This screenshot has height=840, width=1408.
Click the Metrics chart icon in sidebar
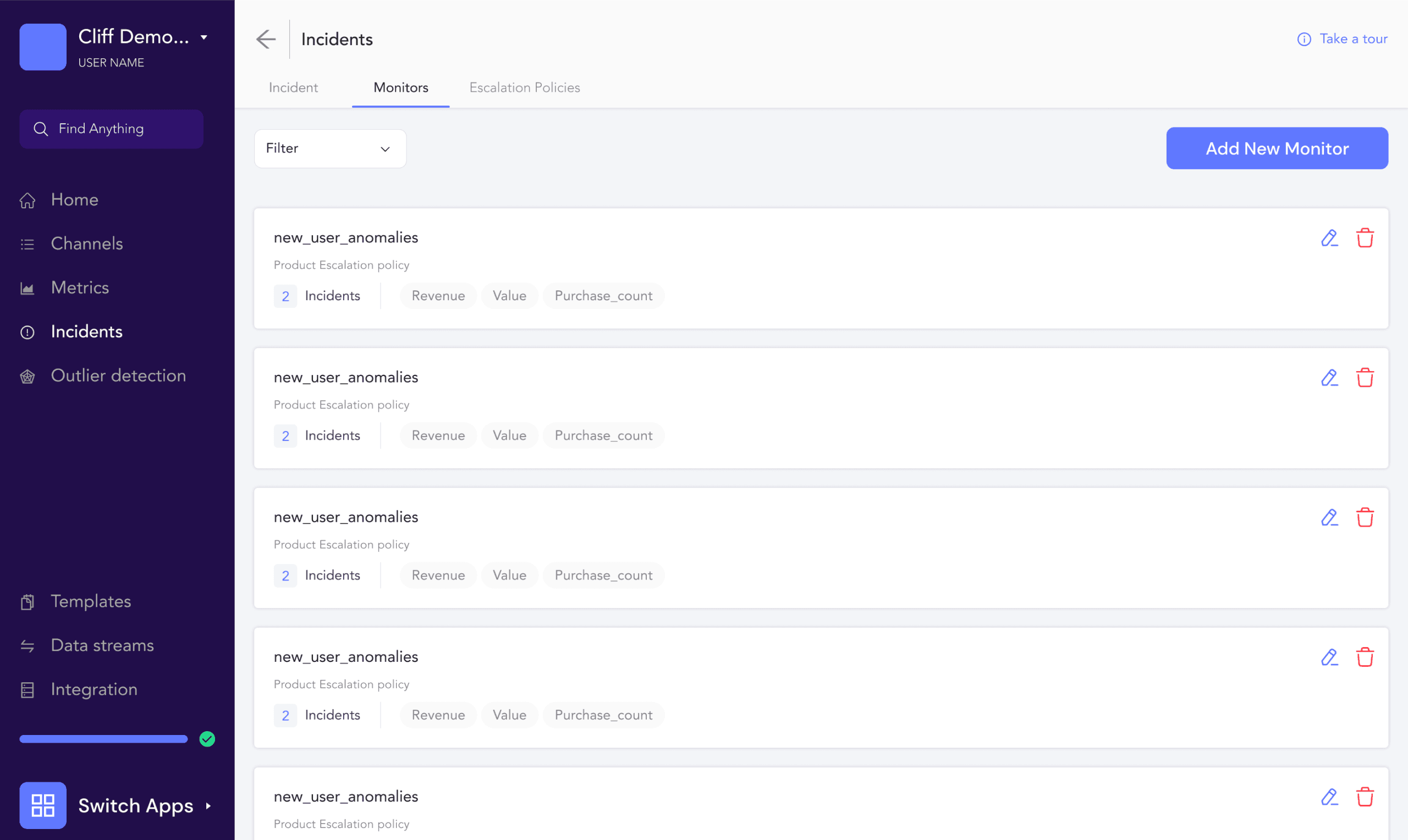(27, 289)
